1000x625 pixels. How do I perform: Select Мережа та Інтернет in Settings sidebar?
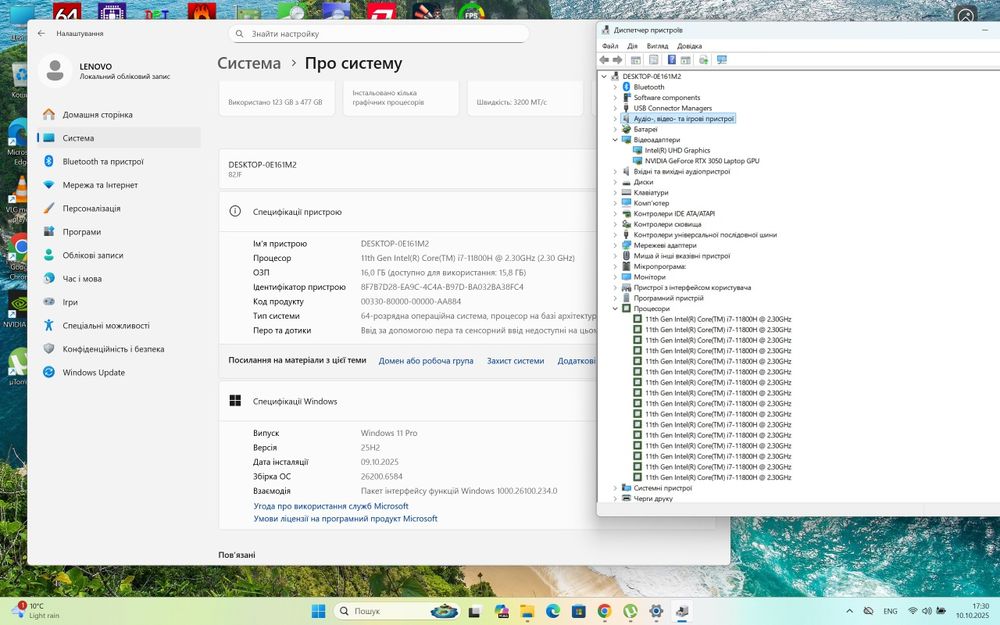[119, 185]
